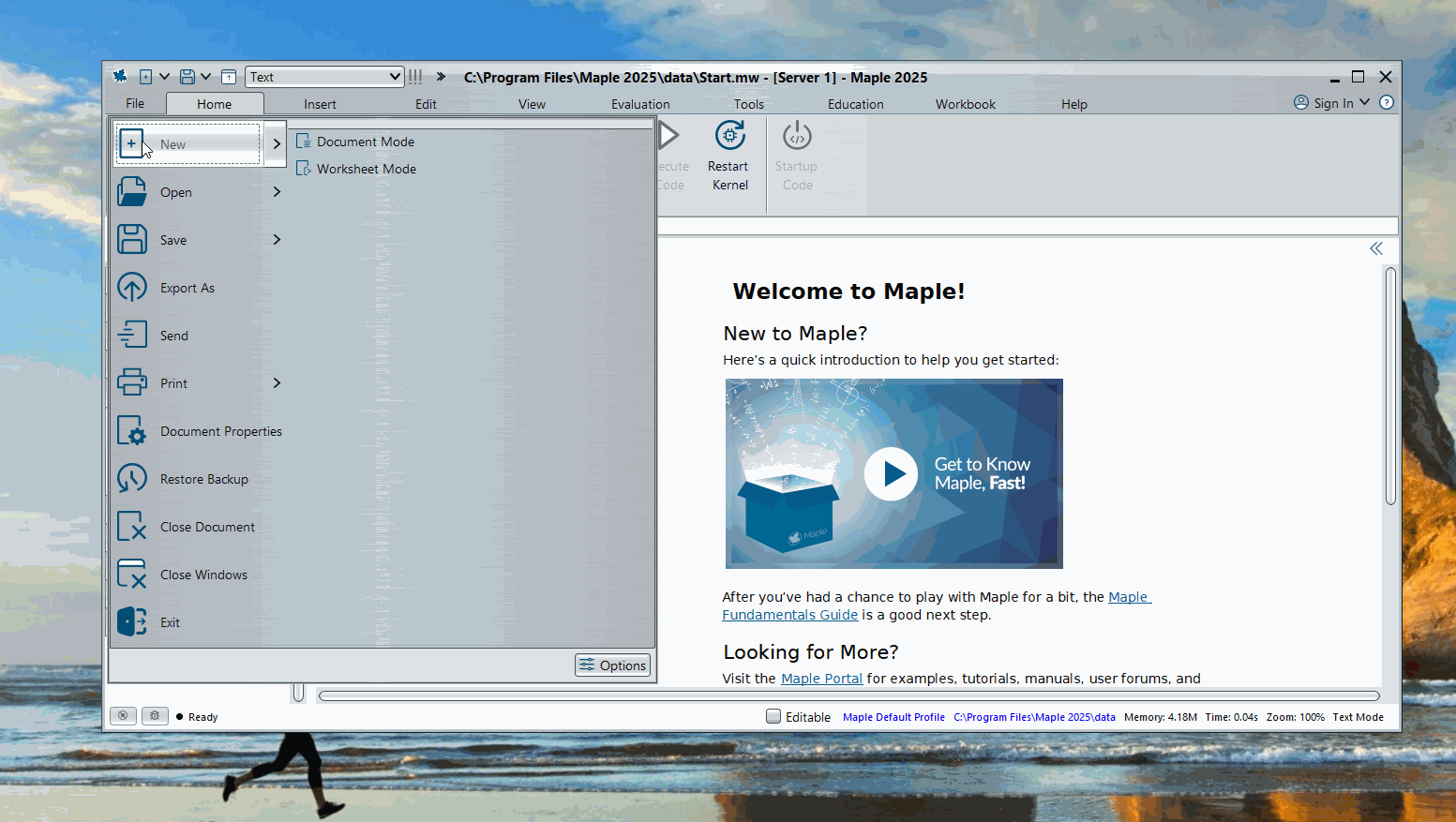Switch to the Insert tab
This screenshot has width=1456, height=822.
click(320, 104)
